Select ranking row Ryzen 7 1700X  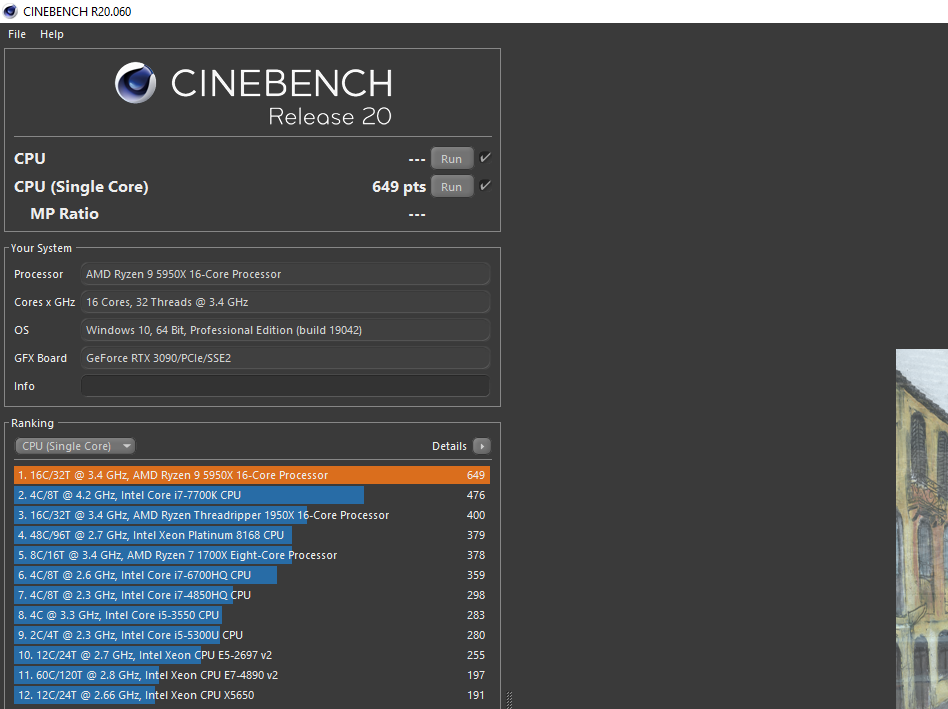252,555
